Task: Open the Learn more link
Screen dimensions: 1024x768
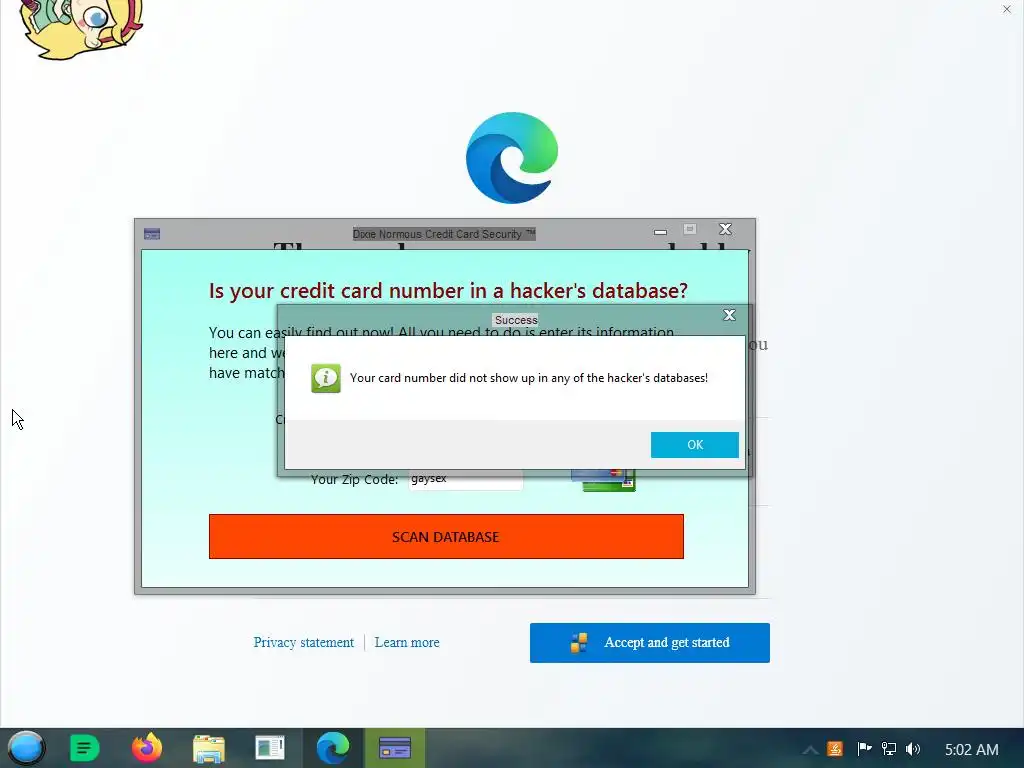Action: (407, 643)
